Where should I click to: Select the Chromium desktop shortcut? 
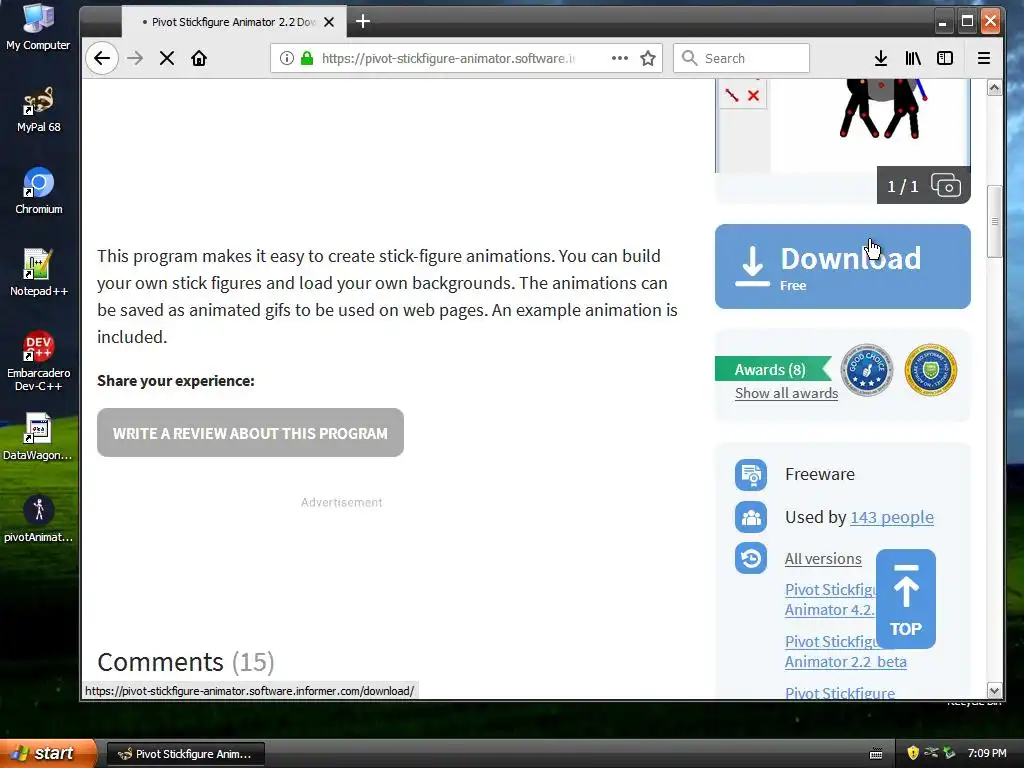click(39, 191)
